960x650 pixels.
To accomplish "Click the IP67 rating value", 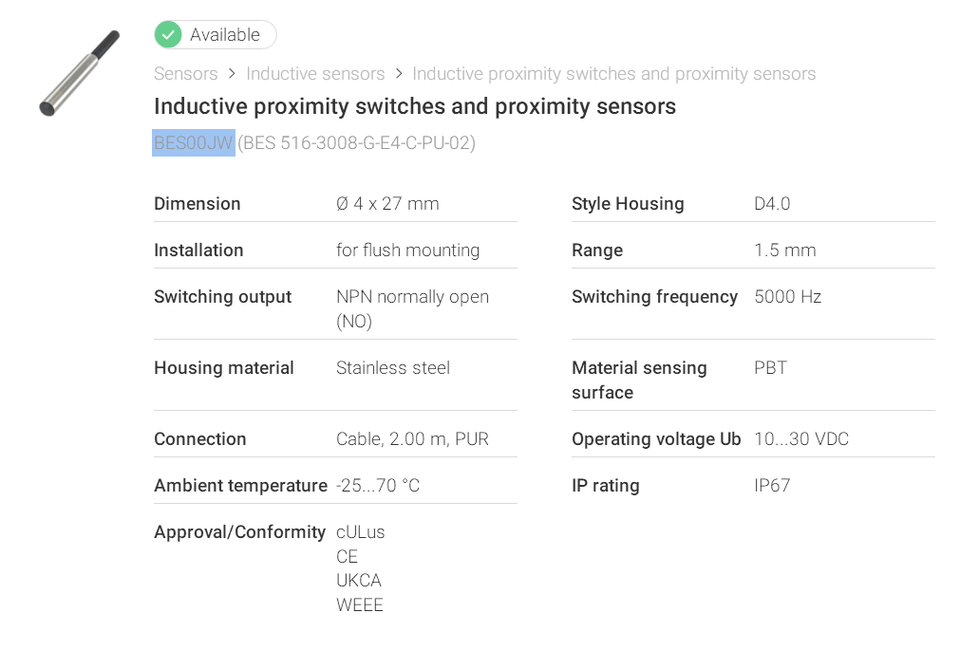I will tap(772, 485).
